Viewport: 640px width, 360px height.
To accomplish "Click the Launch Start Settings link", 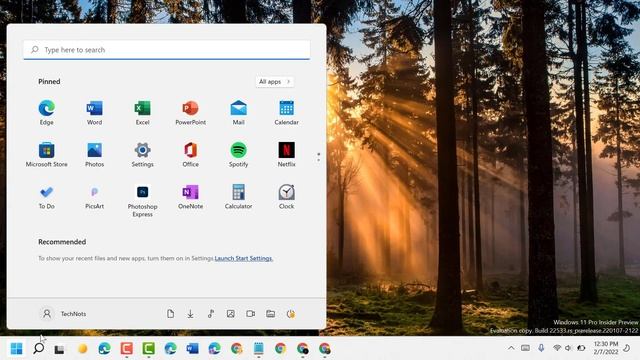I will pos(243,258).
